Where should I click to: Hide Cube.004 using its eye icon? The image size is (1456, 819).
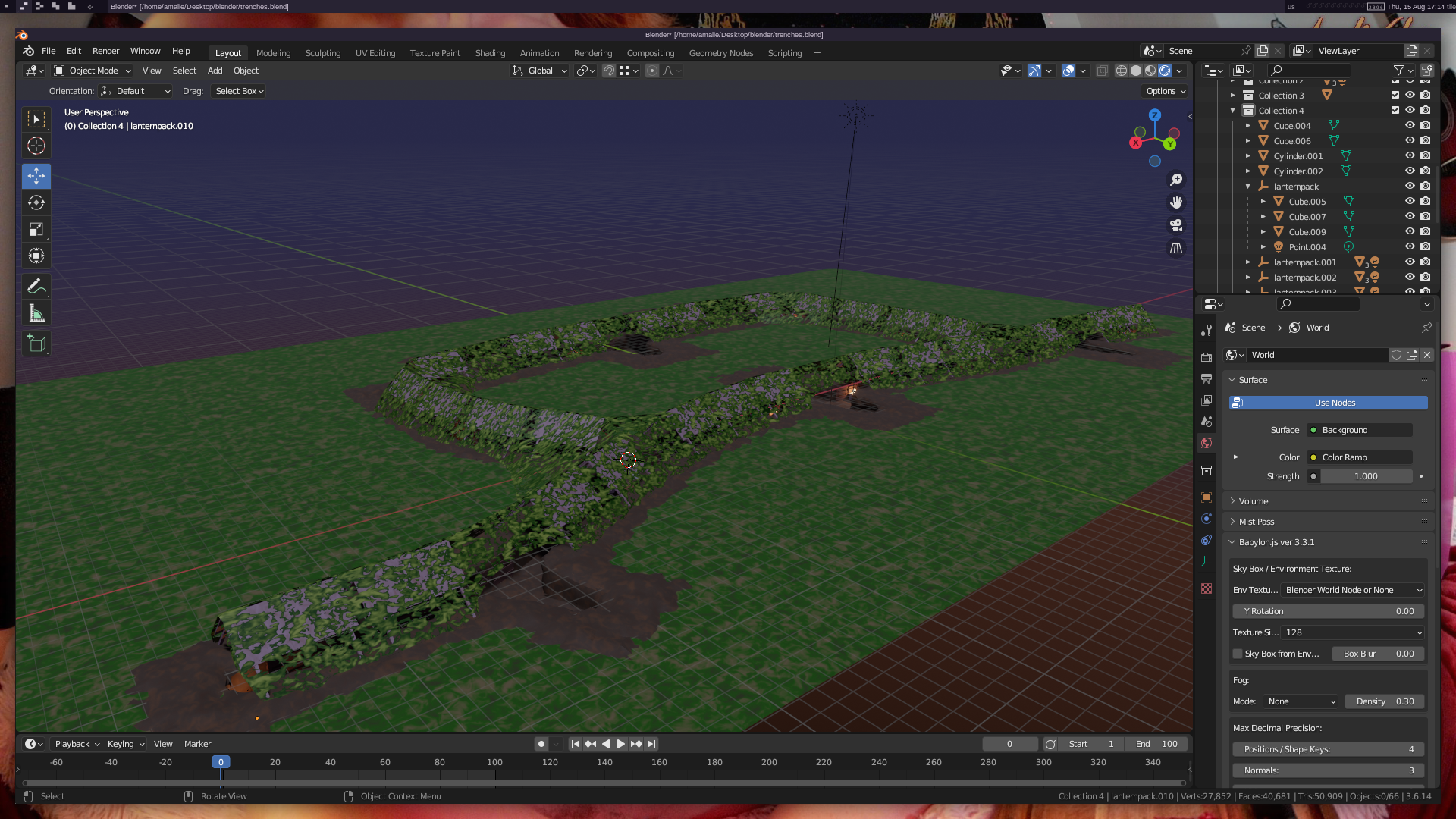coord(1410,126)
